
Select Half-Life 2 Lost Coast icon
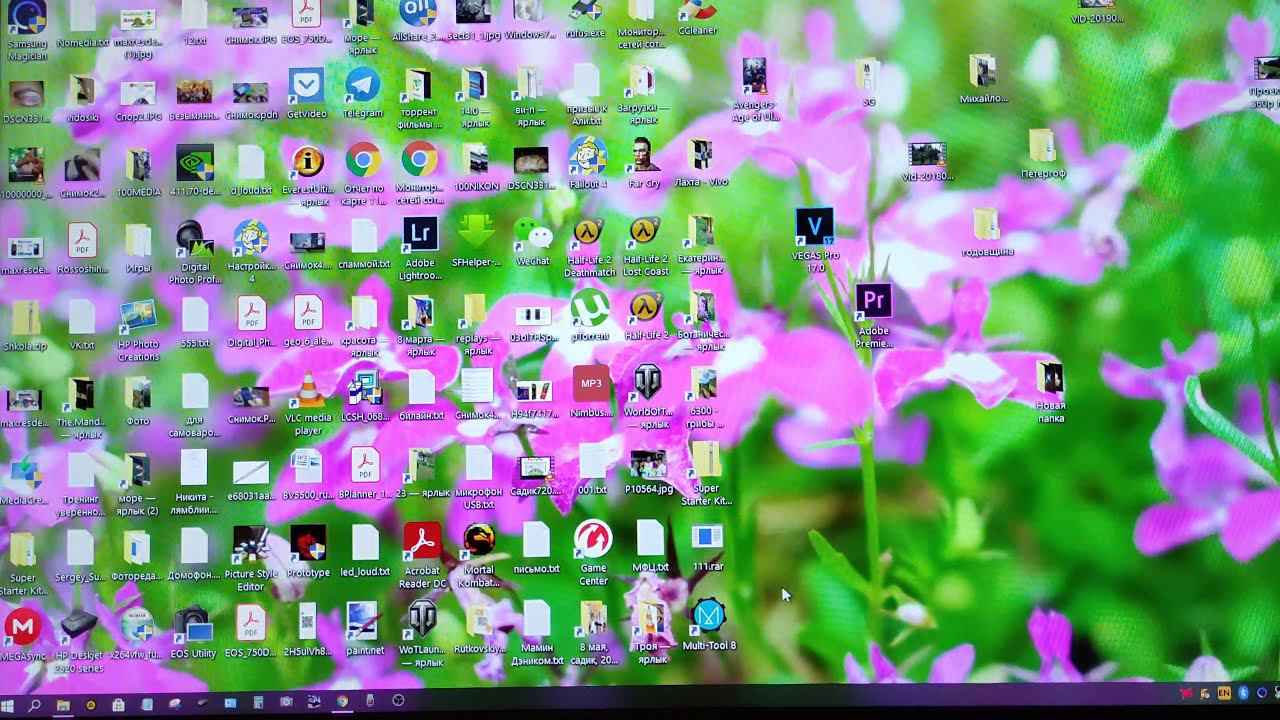pyautogui.click(x=645, y=233)
